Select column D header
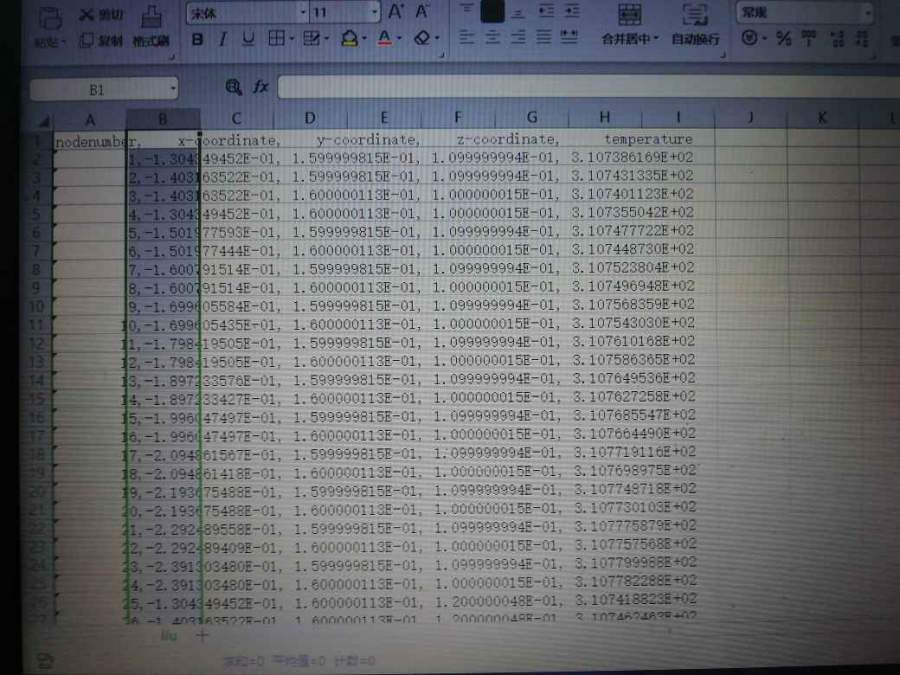Viewport: 900px width, 675px height. tap(310, 118)
